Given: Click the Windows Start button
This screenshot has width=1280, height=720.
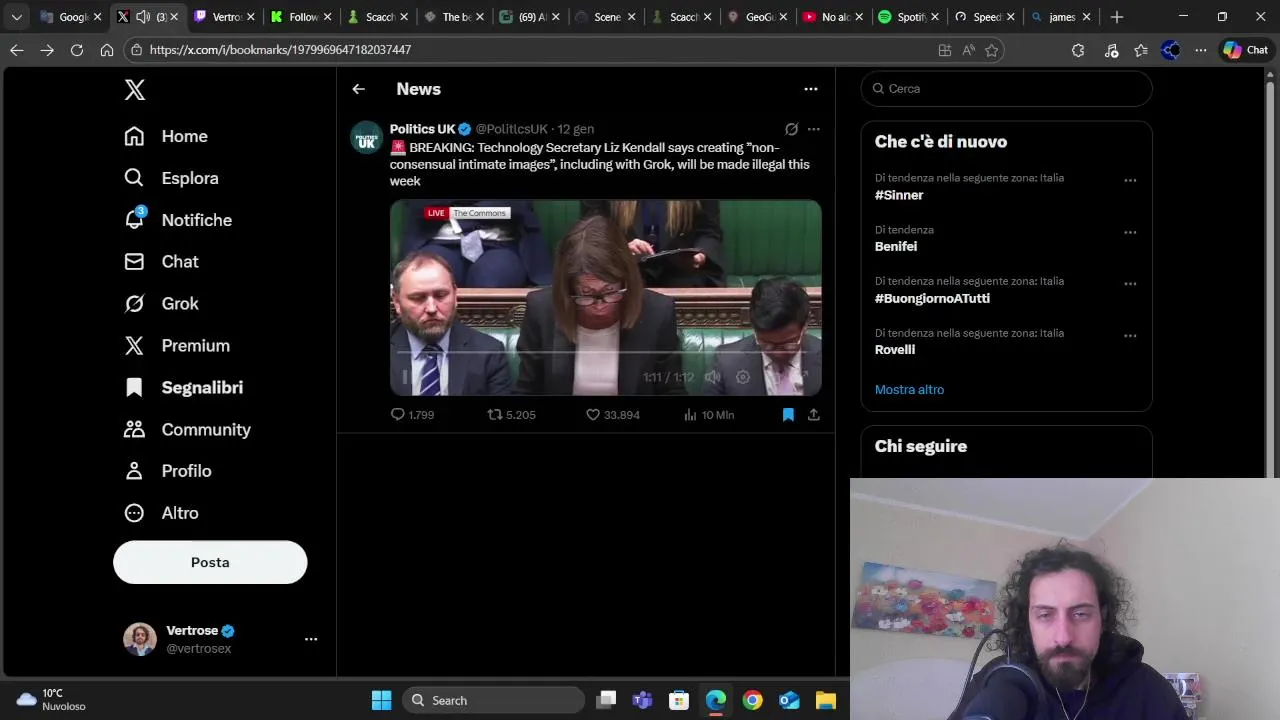Looking at the screenshot, I should [382, 700].
